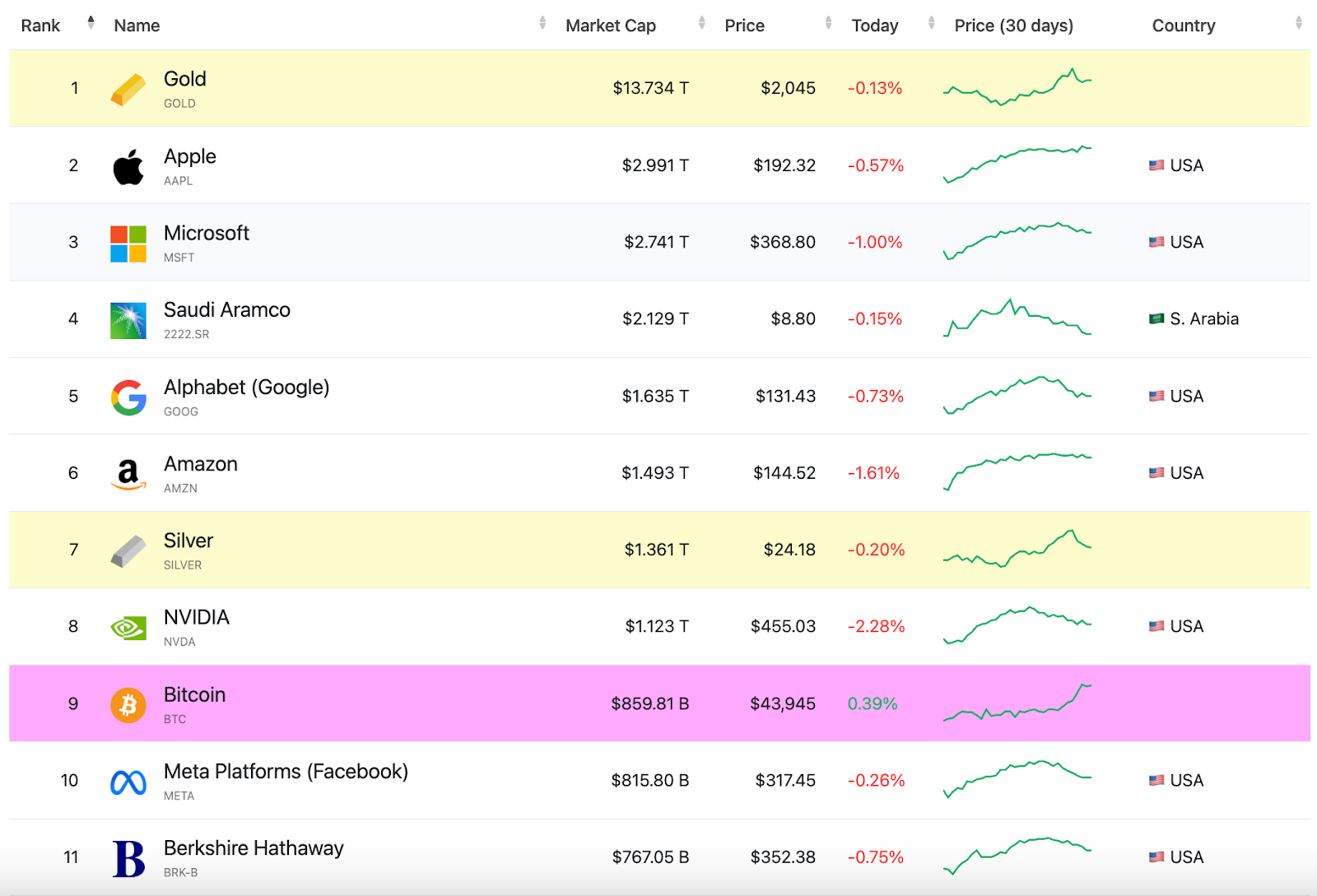Click the BRK-B ticker symbol

click(x=180, y=873)
